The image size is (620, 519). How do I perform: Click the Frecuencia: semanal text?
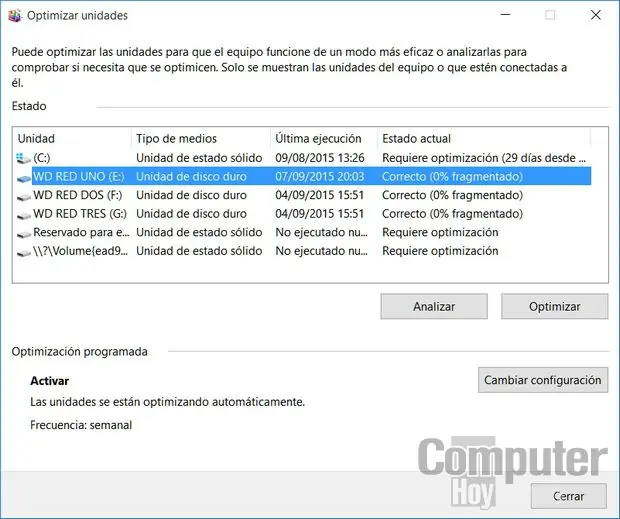(x=81, y=425)
